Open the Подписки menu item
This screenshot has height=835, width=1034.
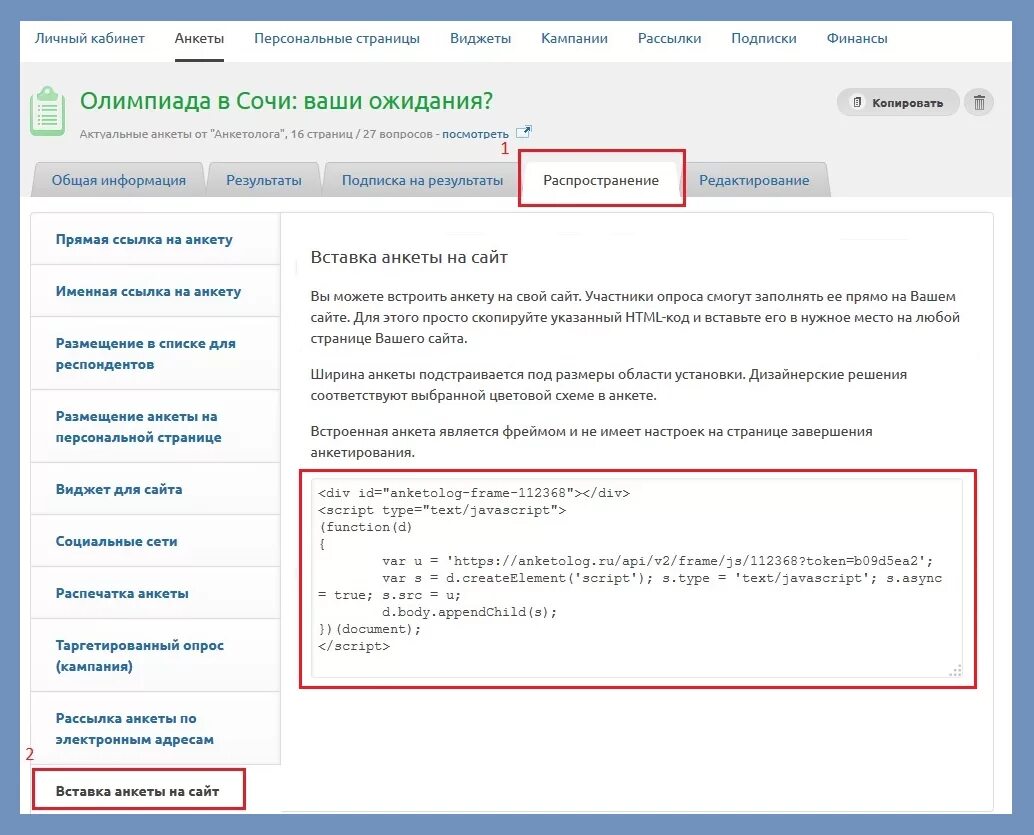[x=764, y=38]
